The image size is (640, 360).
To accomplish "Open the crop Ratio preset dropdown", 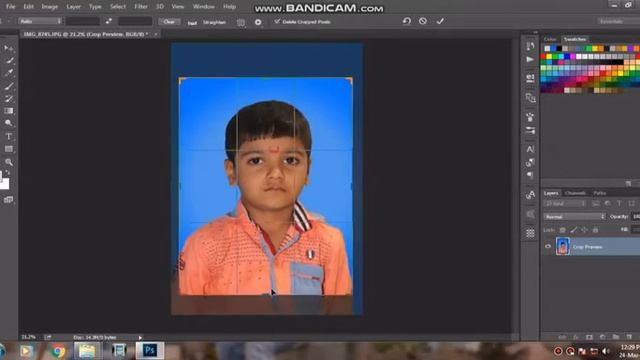I will pyautogui.click(x=40, y=21).
